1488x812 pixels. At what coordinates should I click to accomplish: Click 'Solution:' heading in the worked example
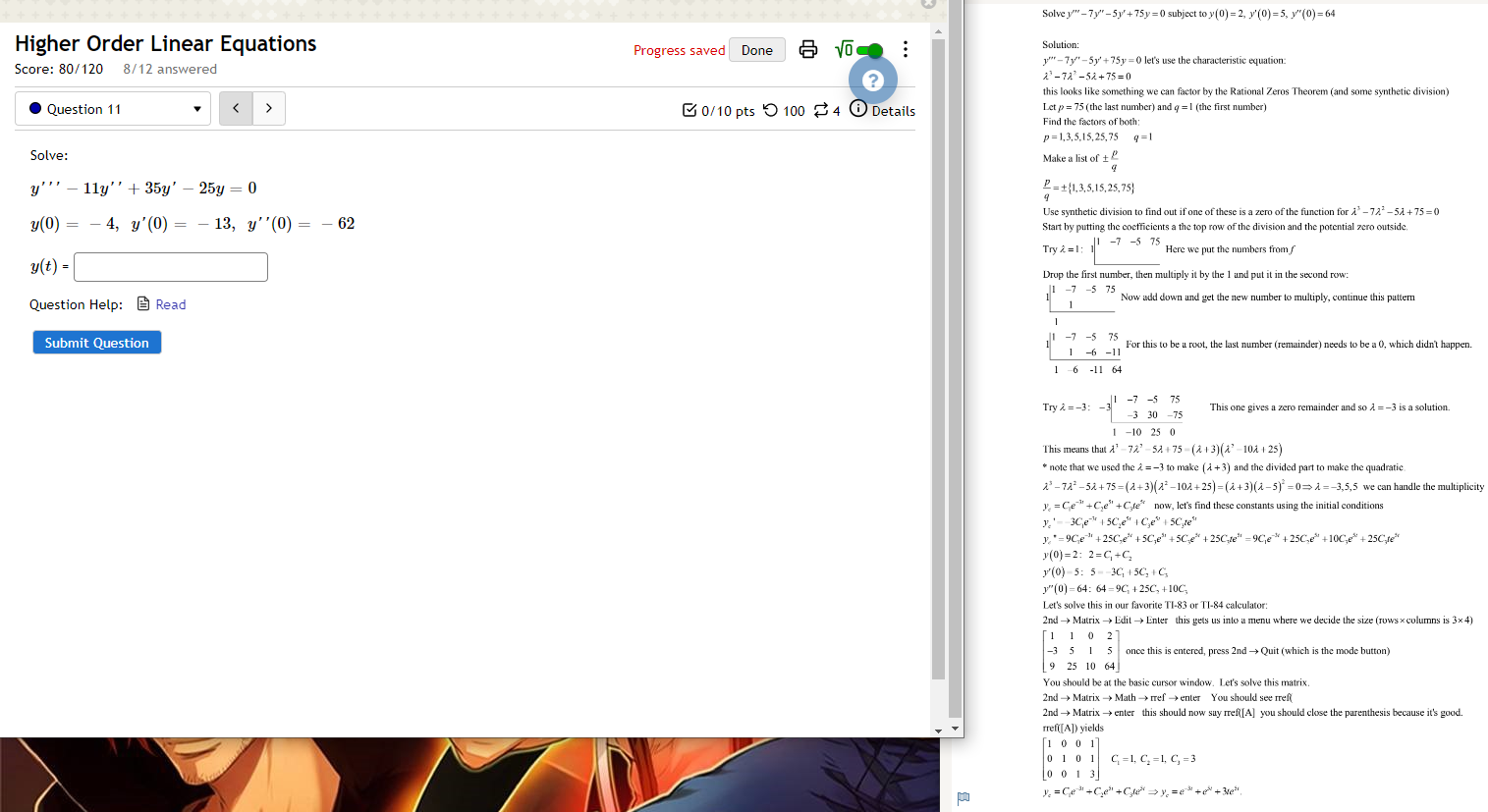(x=1061, y=45)
